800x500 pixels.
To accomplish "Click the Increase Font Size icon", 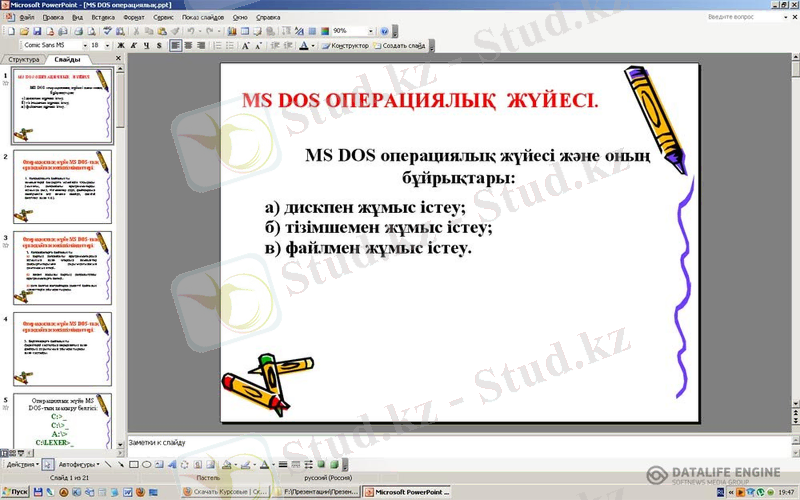I will tap(245, 45).
